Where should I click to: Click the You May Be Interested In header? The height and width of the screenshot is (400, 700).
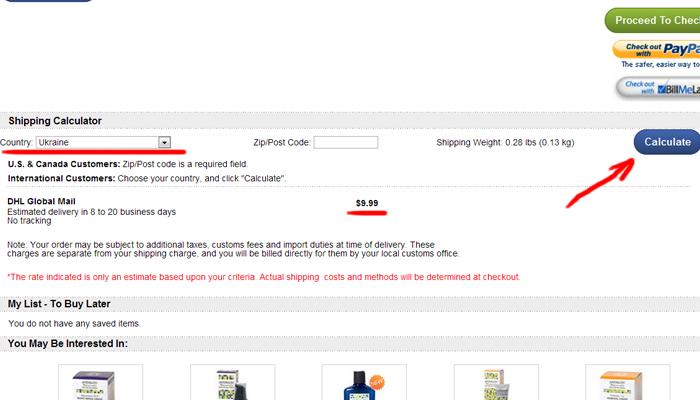pos(67,344)
